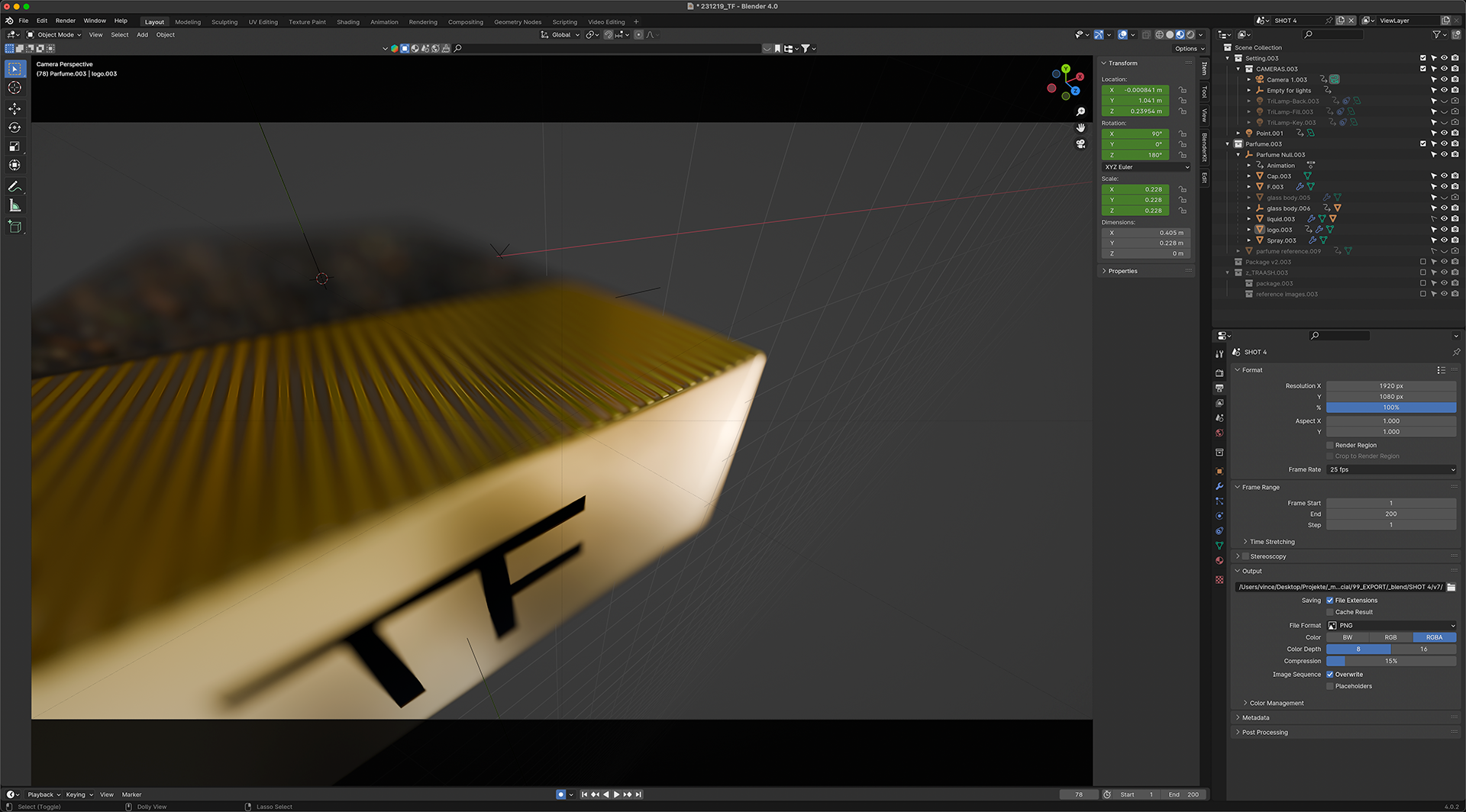Open the Render menu

click(66, 21)
